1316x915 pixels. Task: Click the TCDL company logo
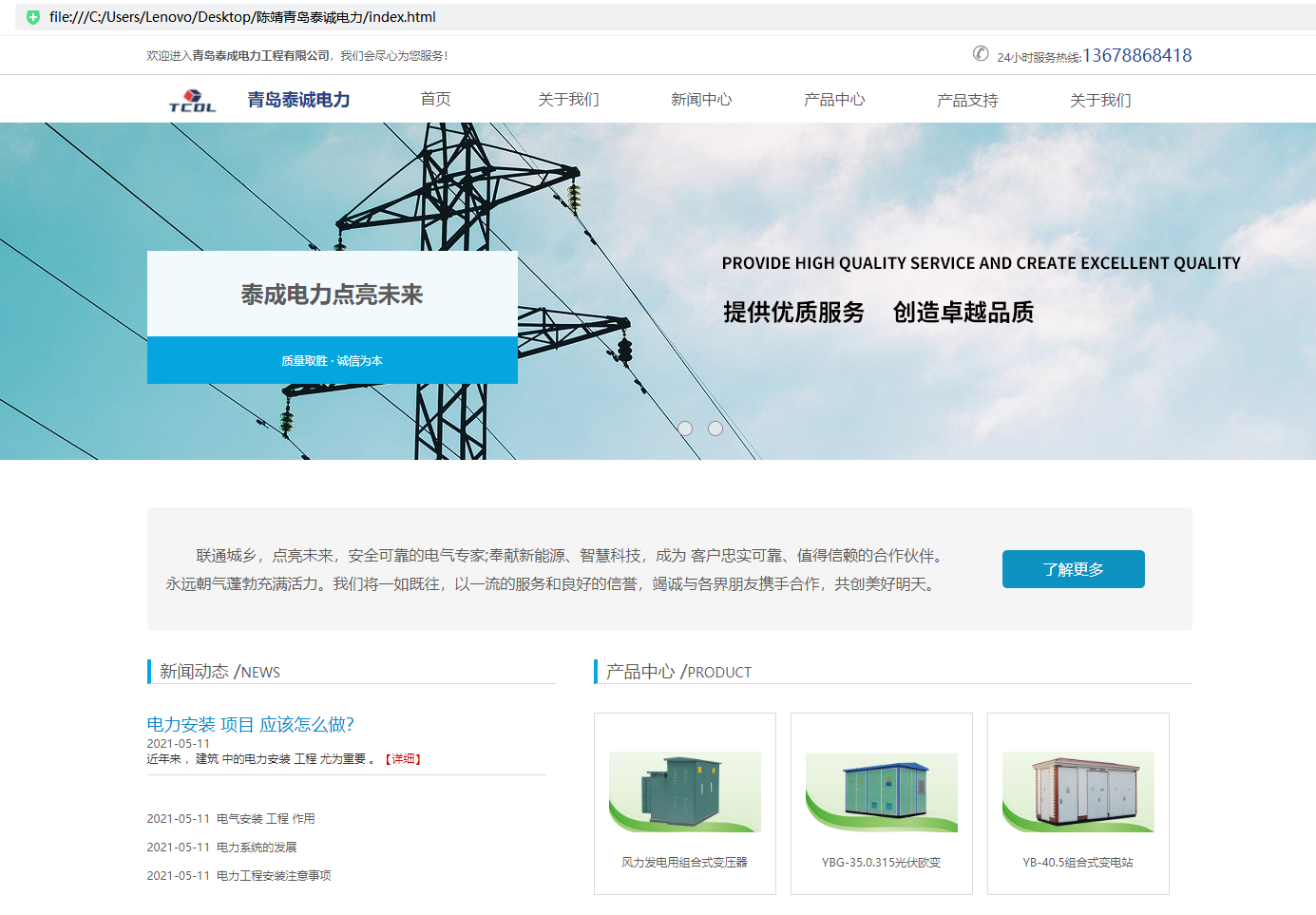[x=193, y=100]
